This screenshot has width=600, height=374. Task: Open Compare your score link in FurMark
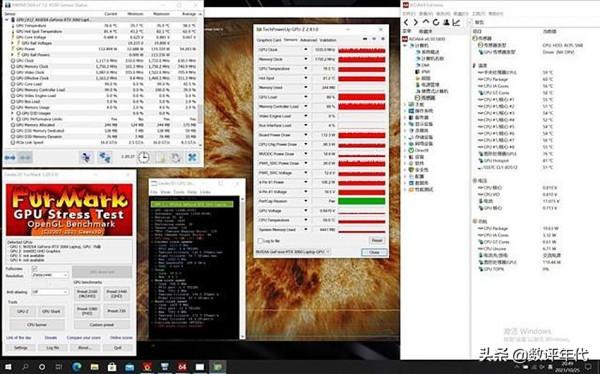[84, 338]
